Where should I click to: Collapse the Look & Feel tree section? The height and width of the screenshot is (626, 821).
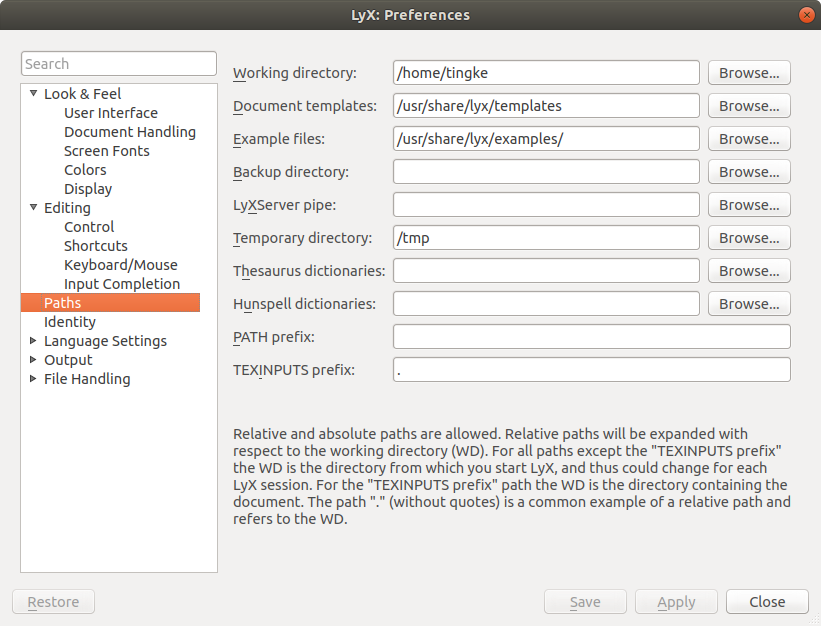[34, 94]
